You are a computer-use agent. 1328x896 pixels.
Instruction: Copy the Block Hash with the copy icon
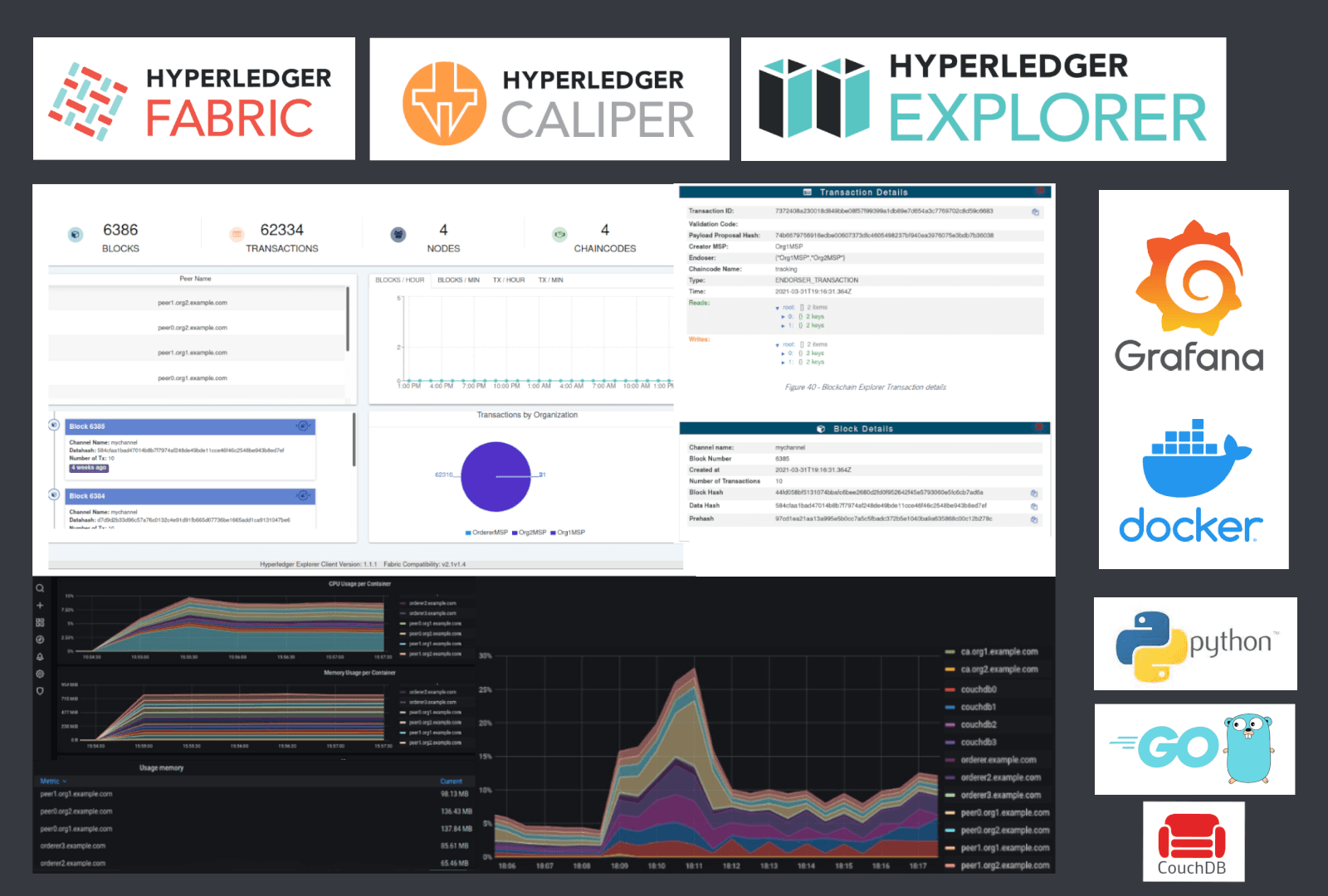coord(1034,493)
